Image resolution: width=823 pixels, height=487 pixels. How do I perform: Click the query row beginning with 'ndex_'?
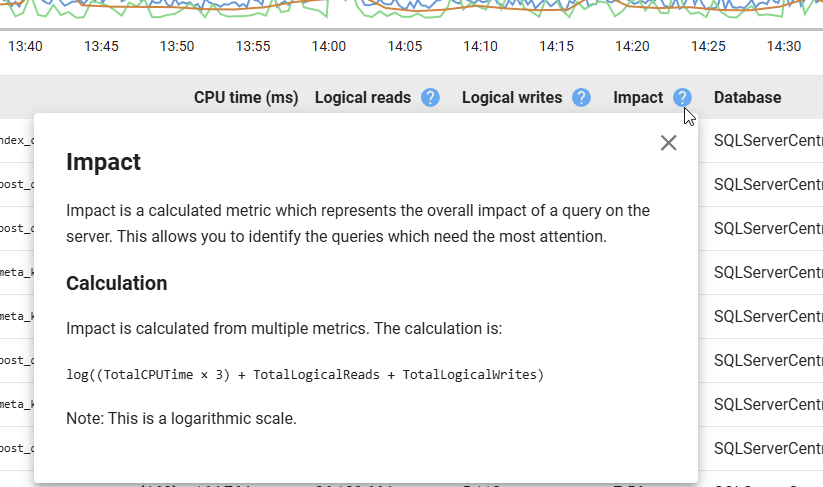[17, 140]
